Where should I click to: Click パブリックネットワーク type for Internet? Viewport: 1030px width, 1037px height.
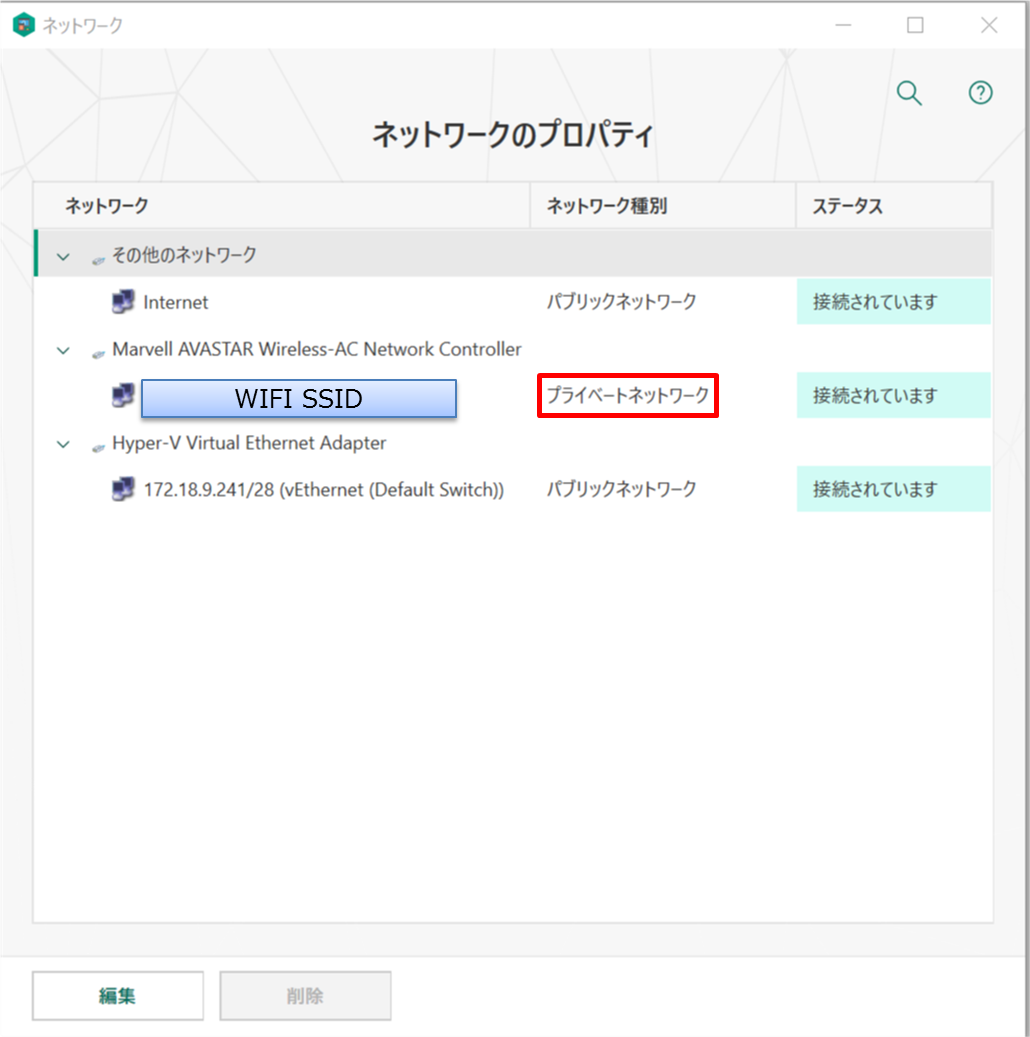point(621,302)
